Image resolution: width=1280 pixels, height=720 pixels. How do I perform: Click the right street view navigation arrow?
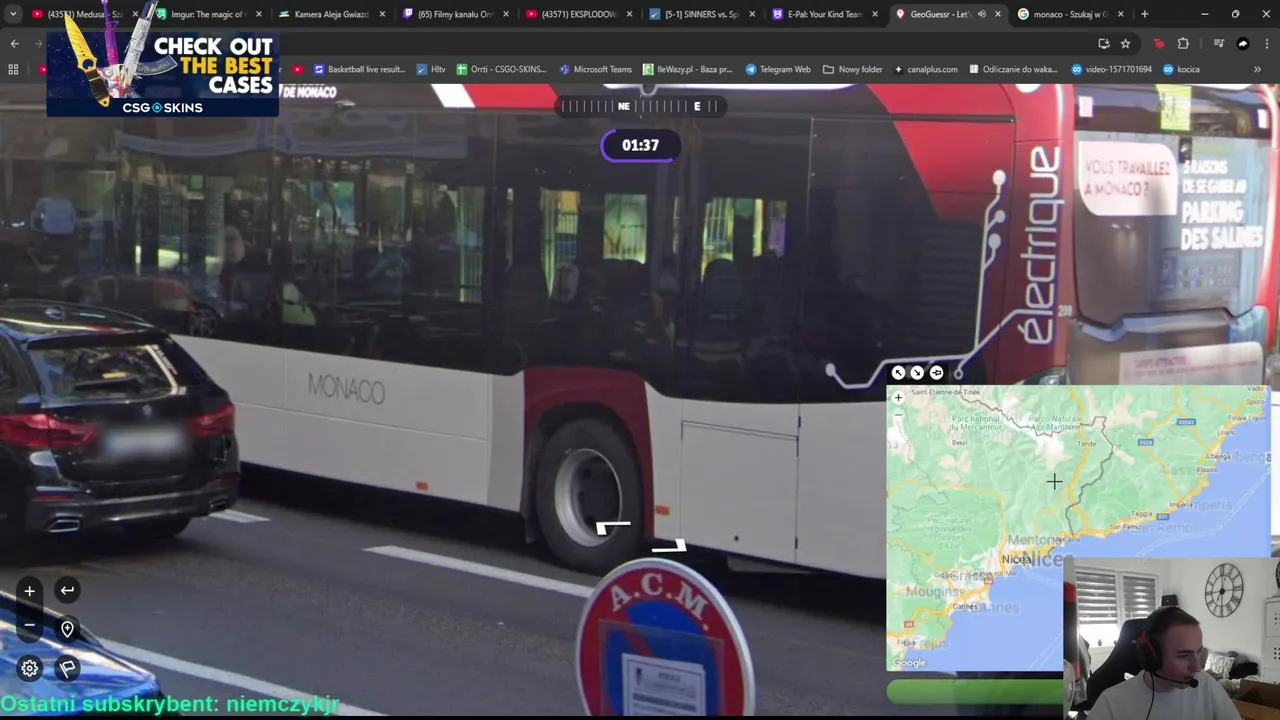click(x=671, y=546)
